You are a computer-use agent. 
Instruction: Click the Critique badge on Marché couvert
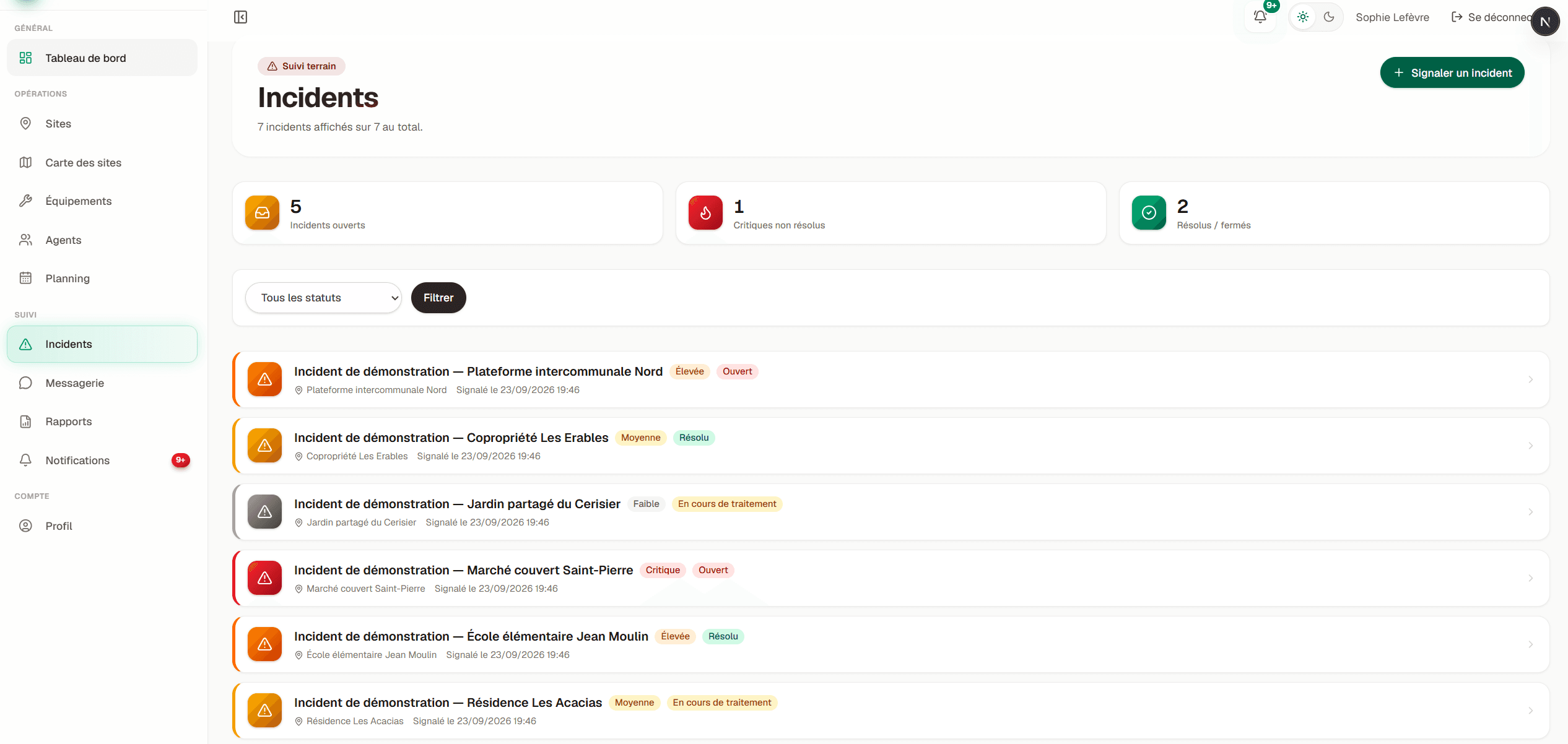coord(663,570)
